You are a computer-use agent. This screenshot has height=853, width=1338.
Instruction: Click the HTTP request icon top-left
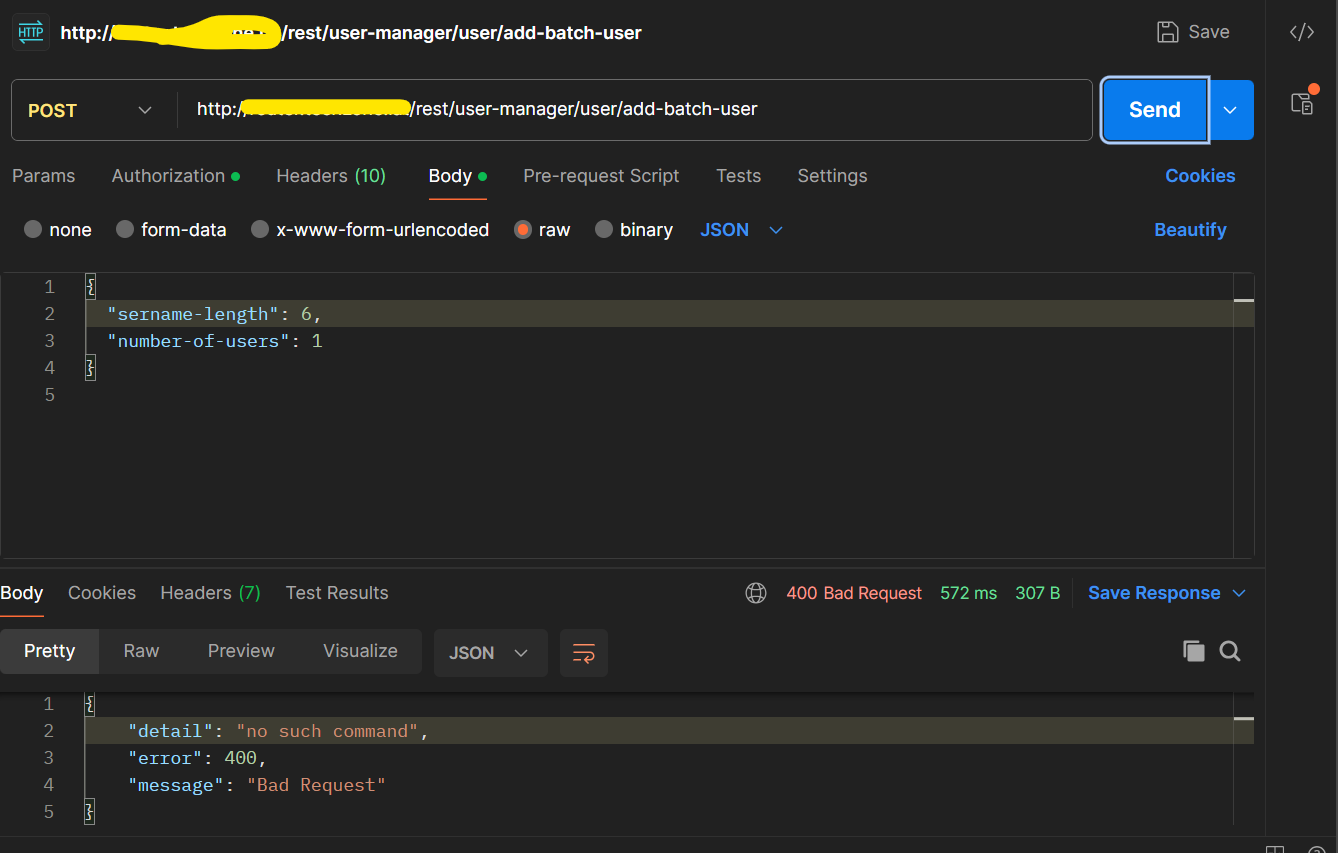tap(31, 31)
